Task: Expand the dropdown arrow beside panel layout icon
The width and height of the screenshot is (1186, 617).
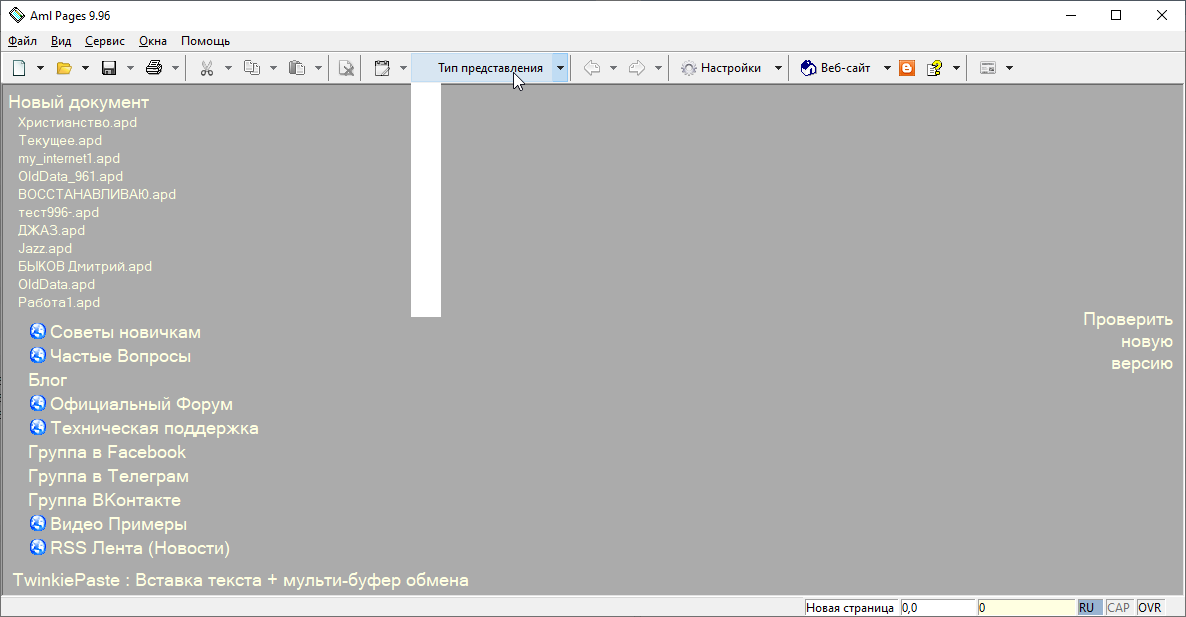Action: [x=1009, y=68]
